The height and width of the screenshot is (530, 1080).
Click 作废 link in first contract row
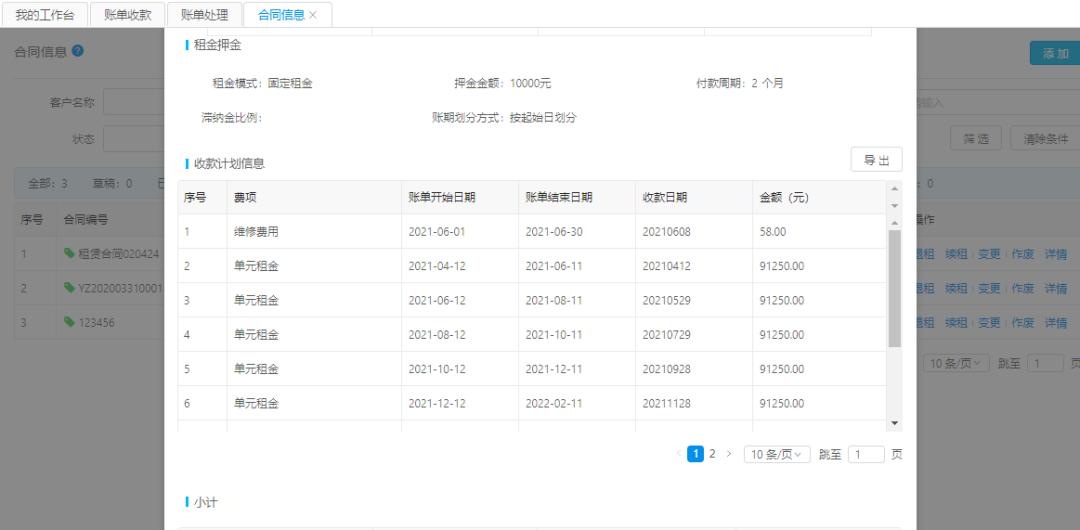click(1023, 253)
